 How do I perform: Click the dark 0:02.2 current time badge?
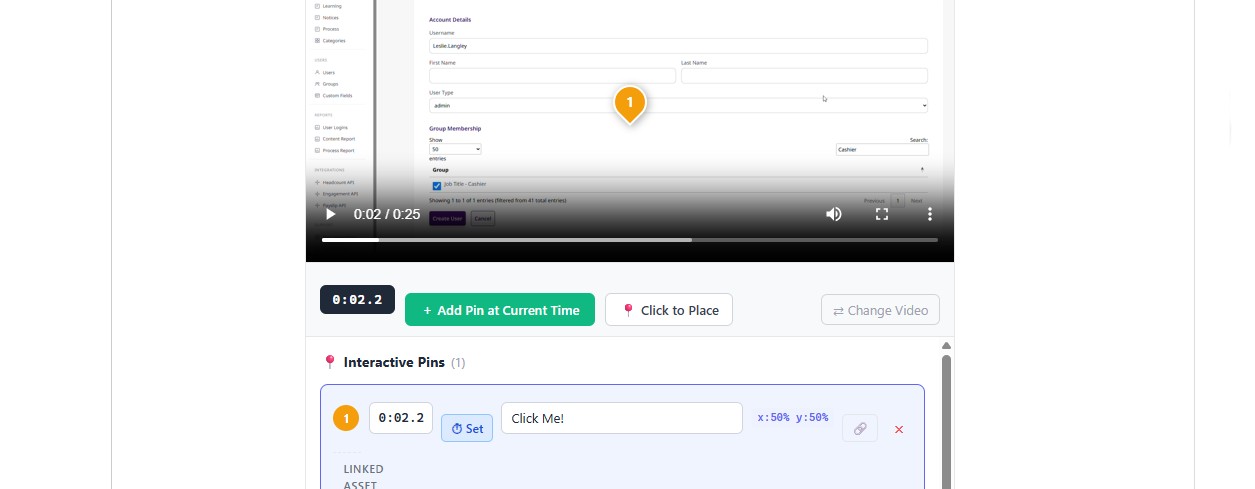357,299
